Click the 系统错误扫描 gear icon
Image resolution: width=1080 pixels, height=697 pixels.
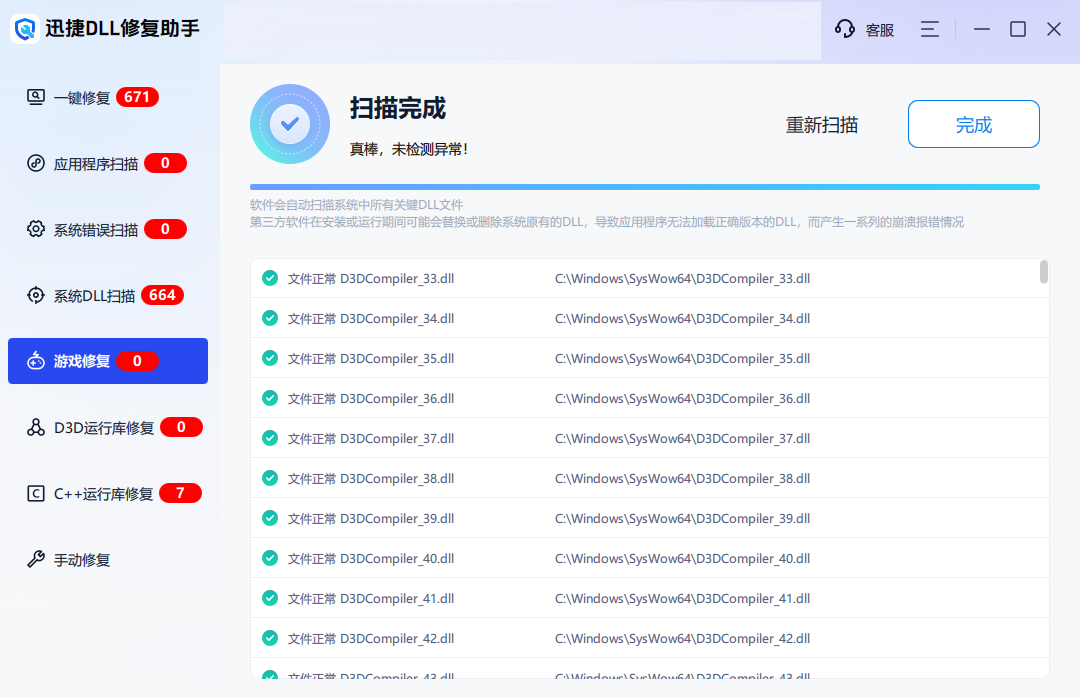(36, 229)
